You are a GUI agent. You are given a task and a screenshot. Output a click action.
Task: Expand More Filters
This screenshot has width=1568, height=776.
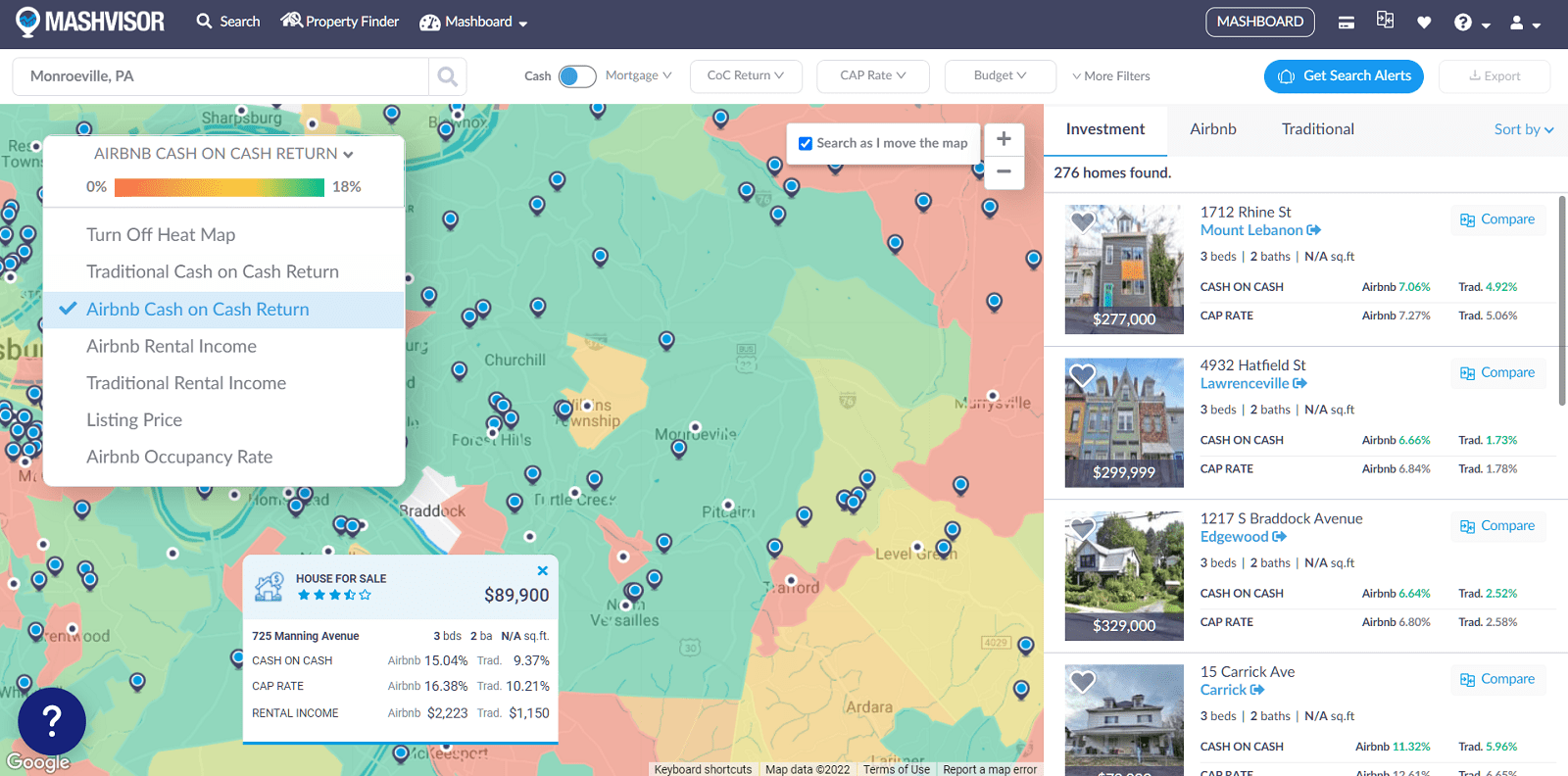[x=1111, y=76]
